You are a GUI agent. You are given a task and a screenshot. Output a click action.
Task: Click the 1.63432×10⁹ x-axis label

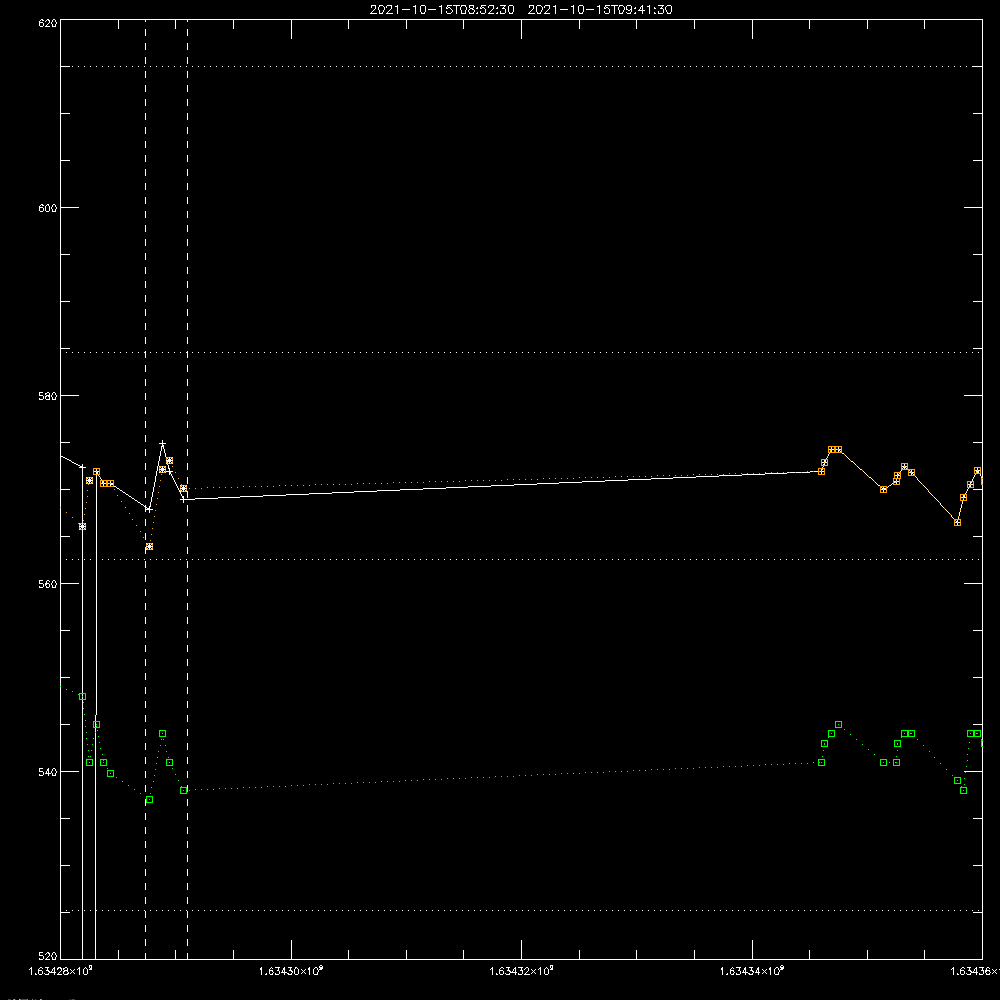[x=522, y=971]
